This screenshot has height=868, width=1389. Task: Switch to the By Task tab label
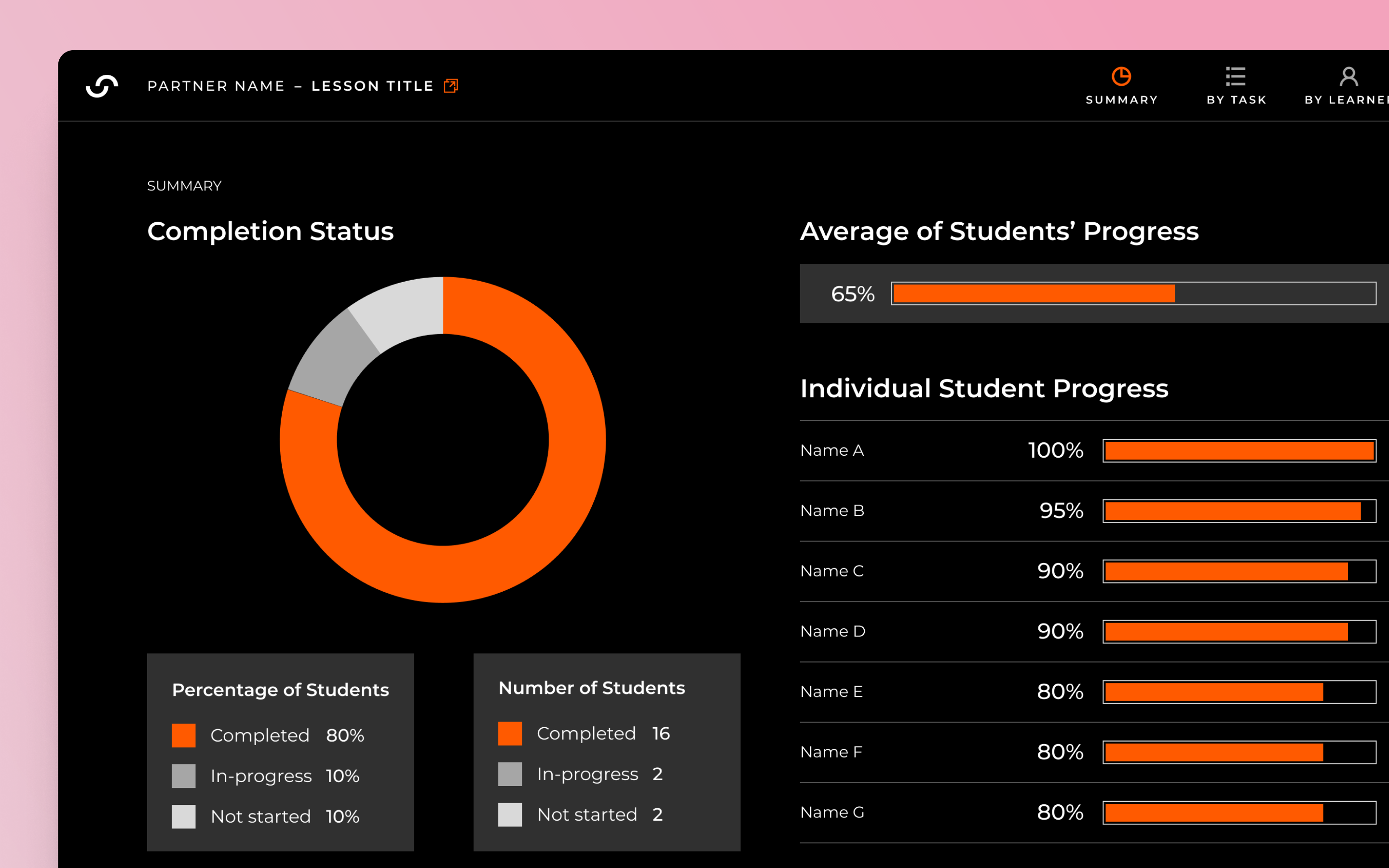1236,100
